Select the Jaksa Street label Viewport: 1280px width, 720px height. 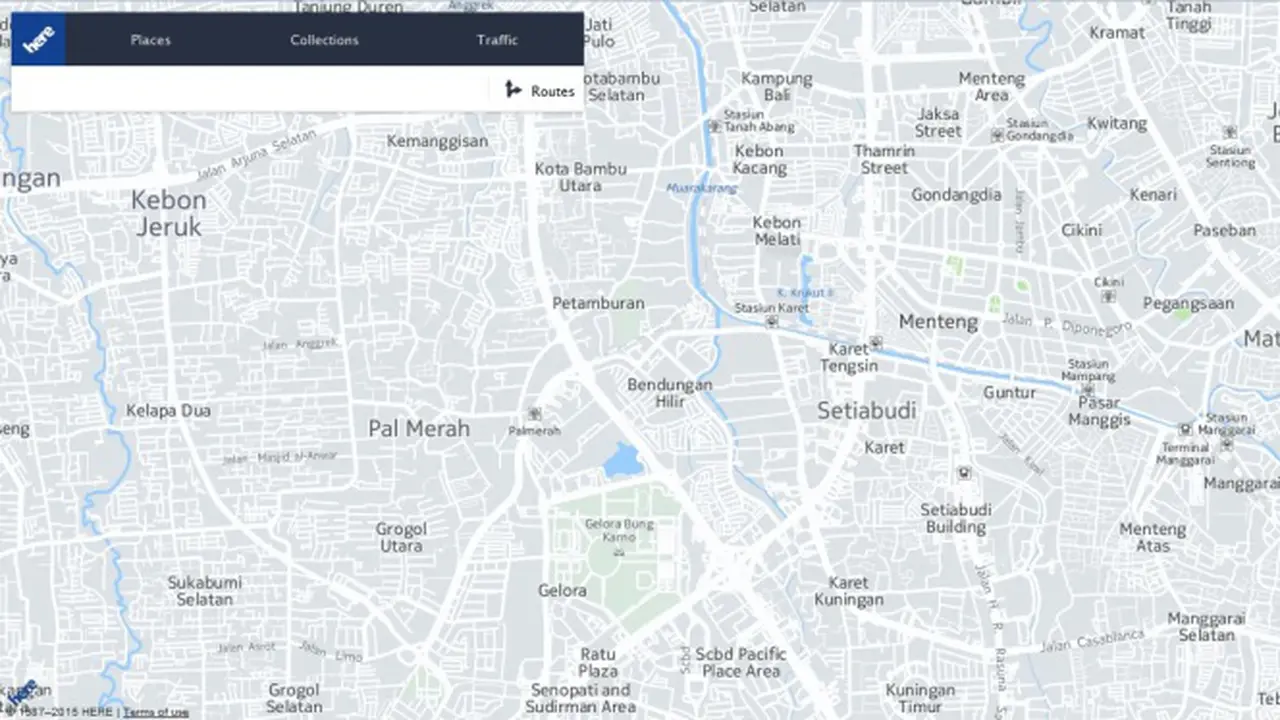[938, 122]
